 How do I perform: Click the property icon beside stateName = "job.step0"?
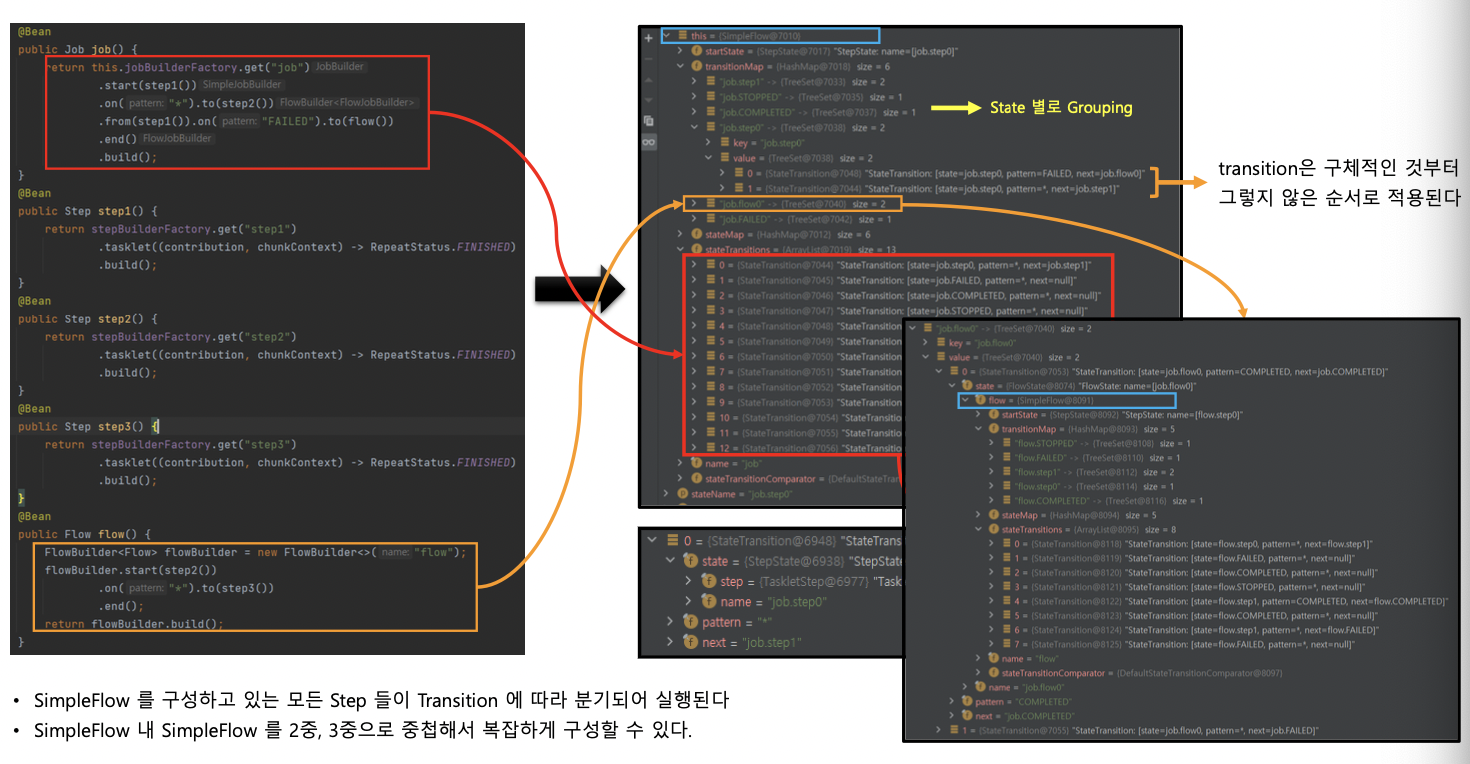(683, 494)
